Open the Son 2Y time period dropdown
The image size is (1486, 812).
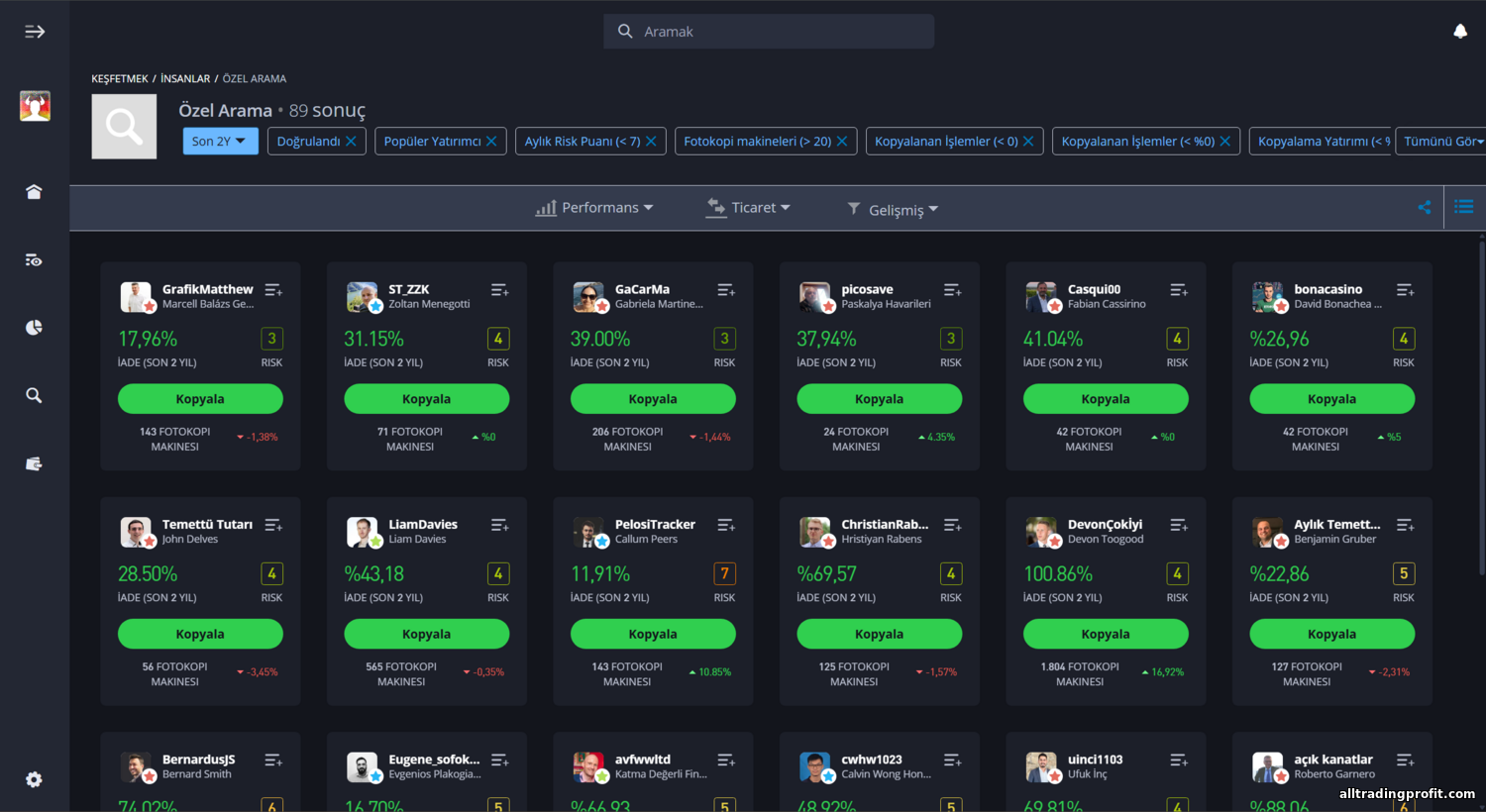[220, 142]
